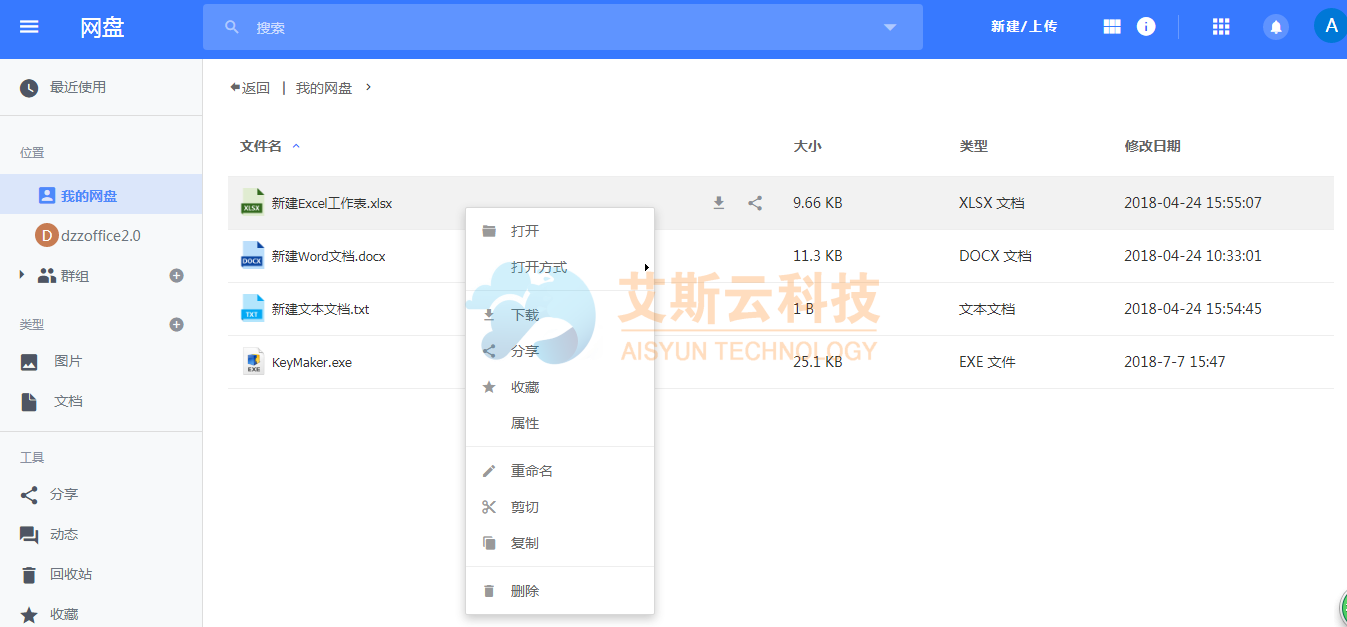Switch to grid view layout icon
1347x627 pixels.
[x=1112, y=27]
